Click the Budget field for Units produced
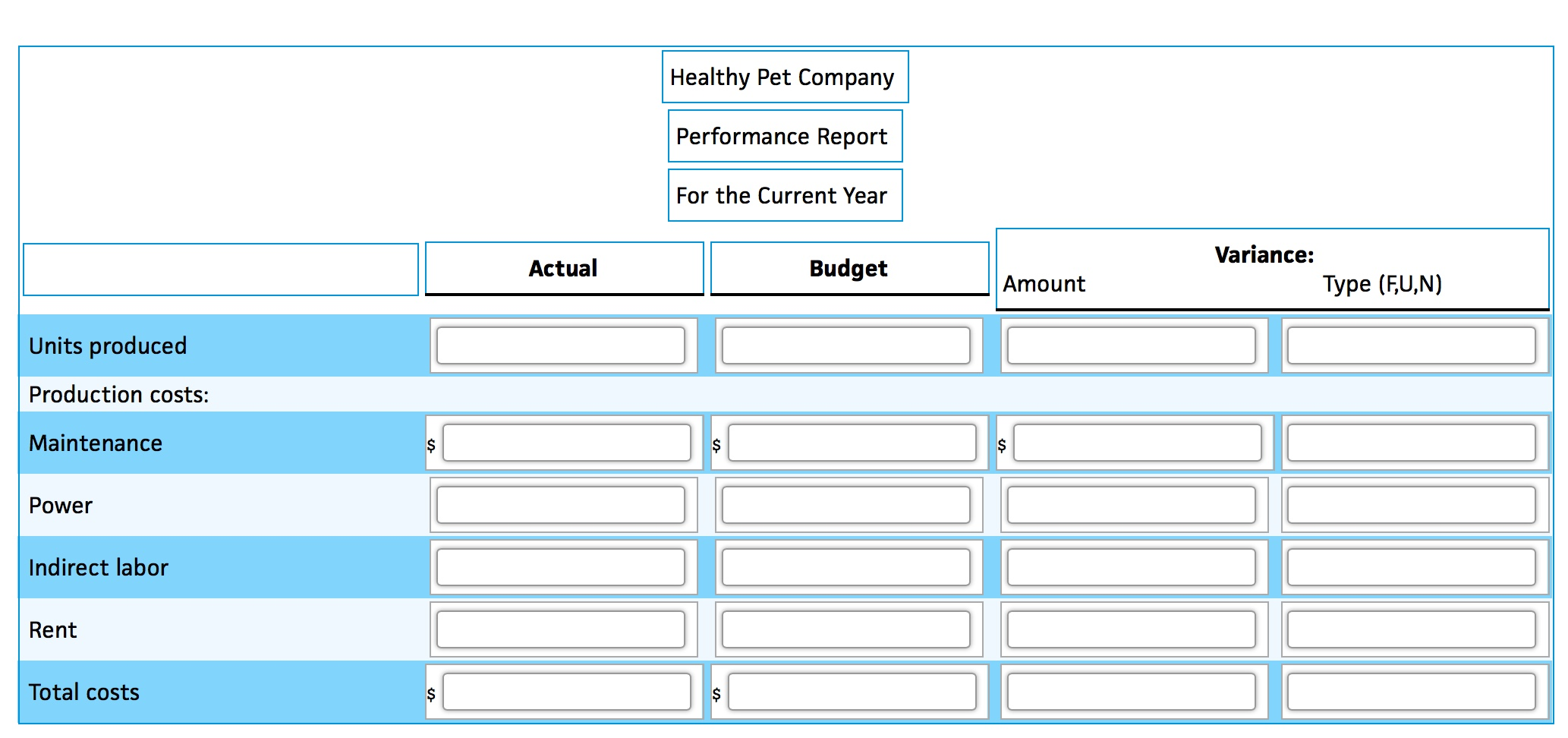 point(846,345)
